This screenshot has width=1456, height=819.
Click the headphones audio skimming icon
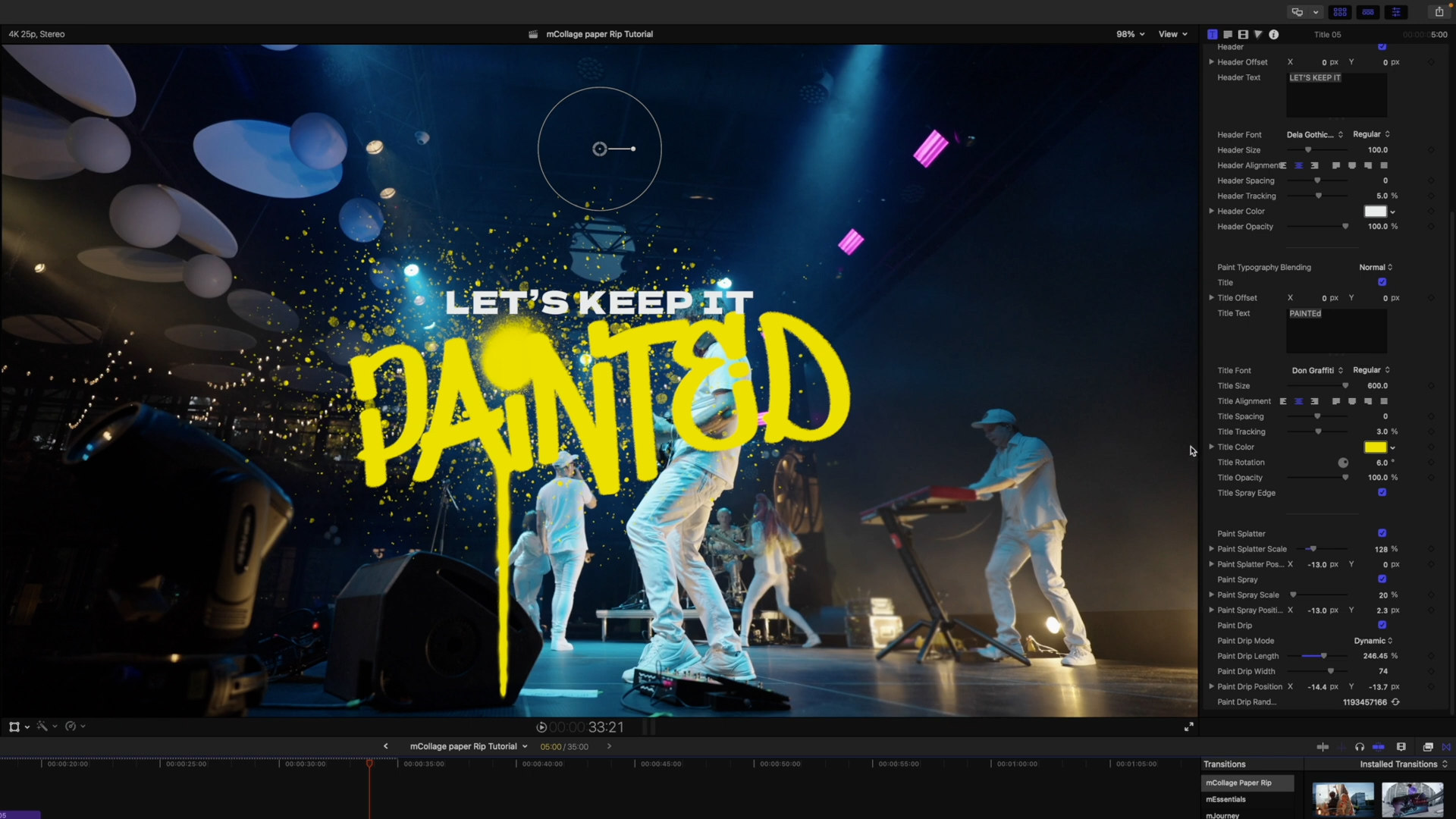point(1359,747)
